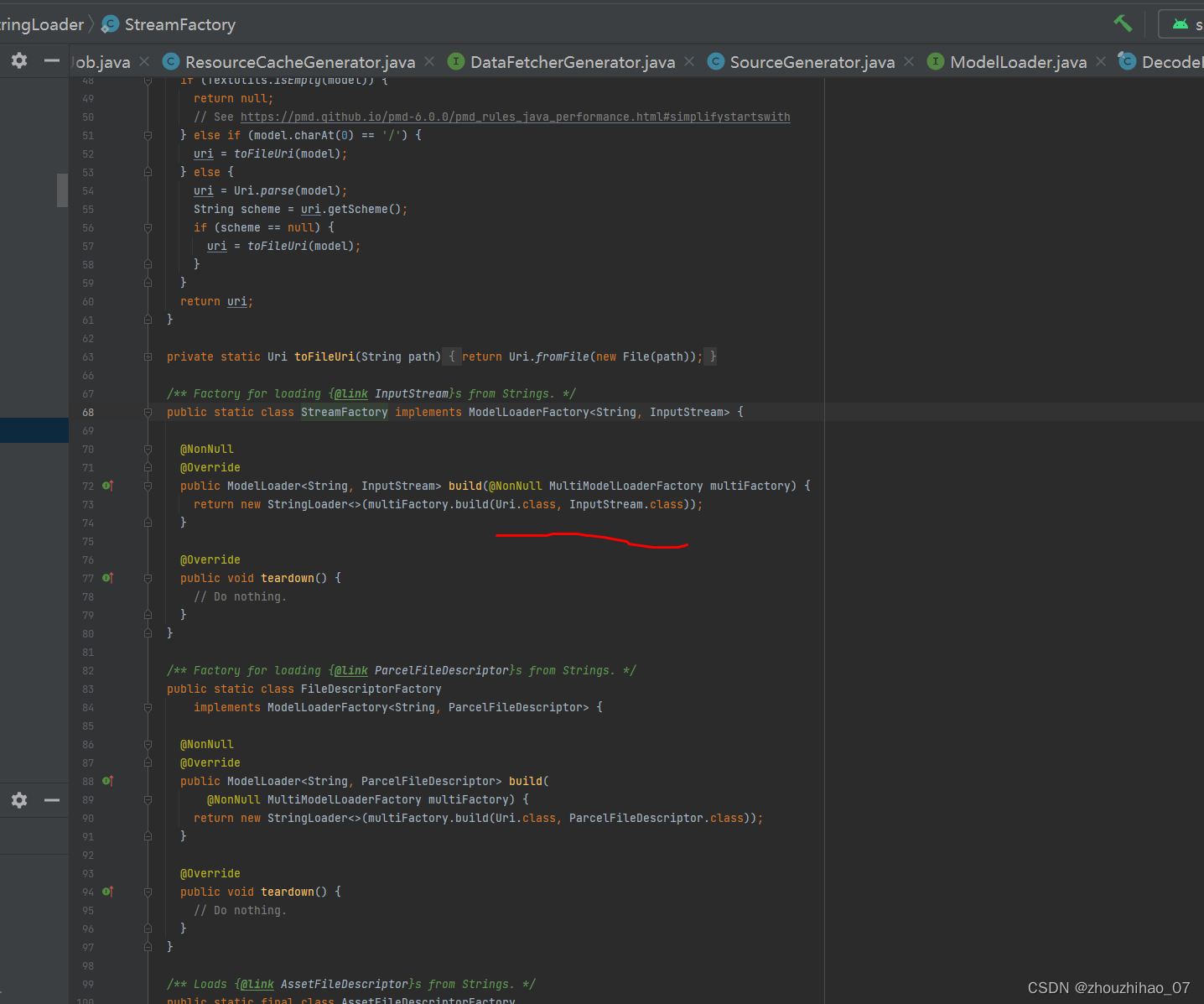Click line number 68 in the gutter
Screen dimensions: 1204x1004
pos(88,412)
